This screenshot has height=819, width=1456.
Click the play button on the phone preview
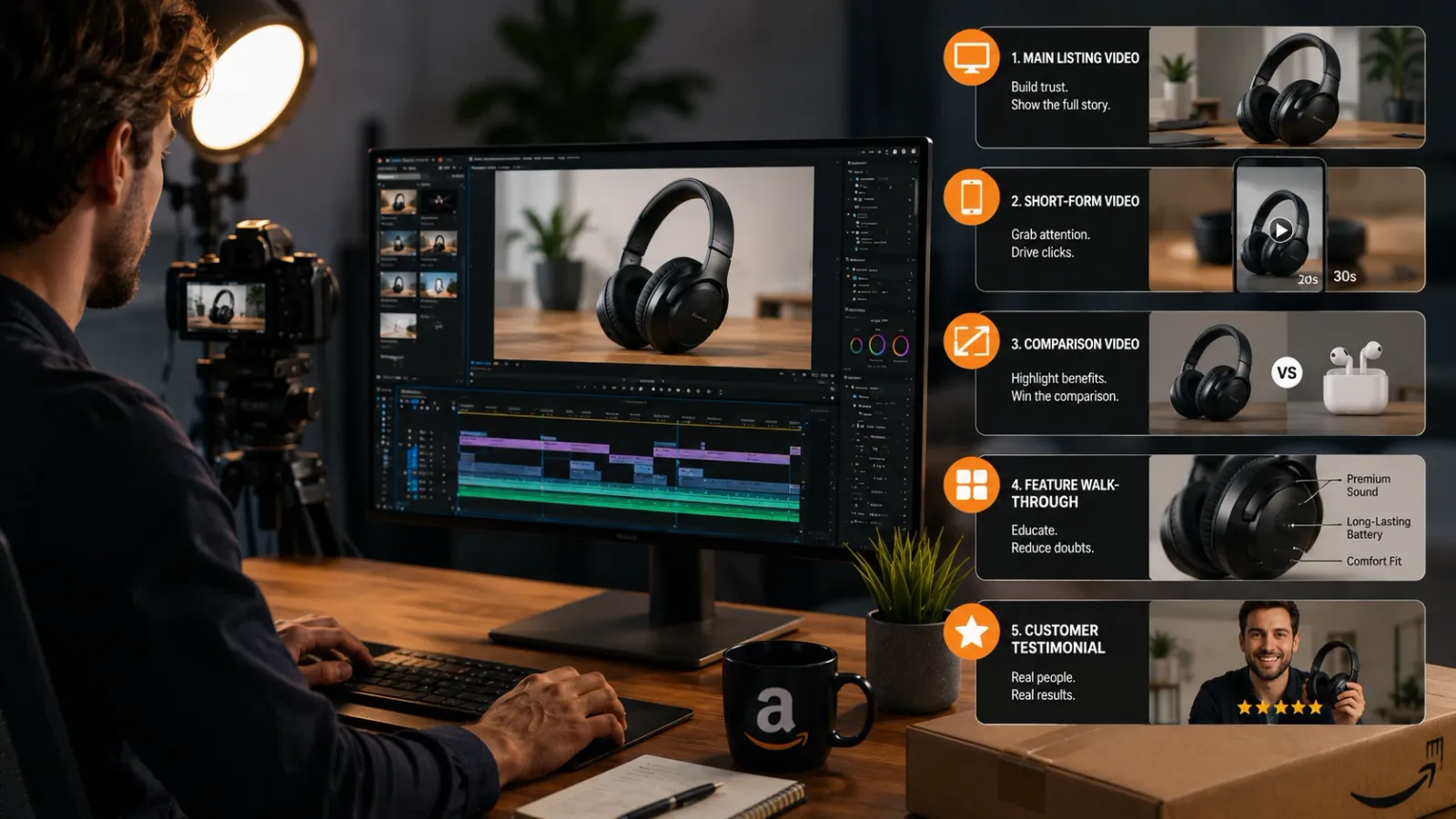1280,230
